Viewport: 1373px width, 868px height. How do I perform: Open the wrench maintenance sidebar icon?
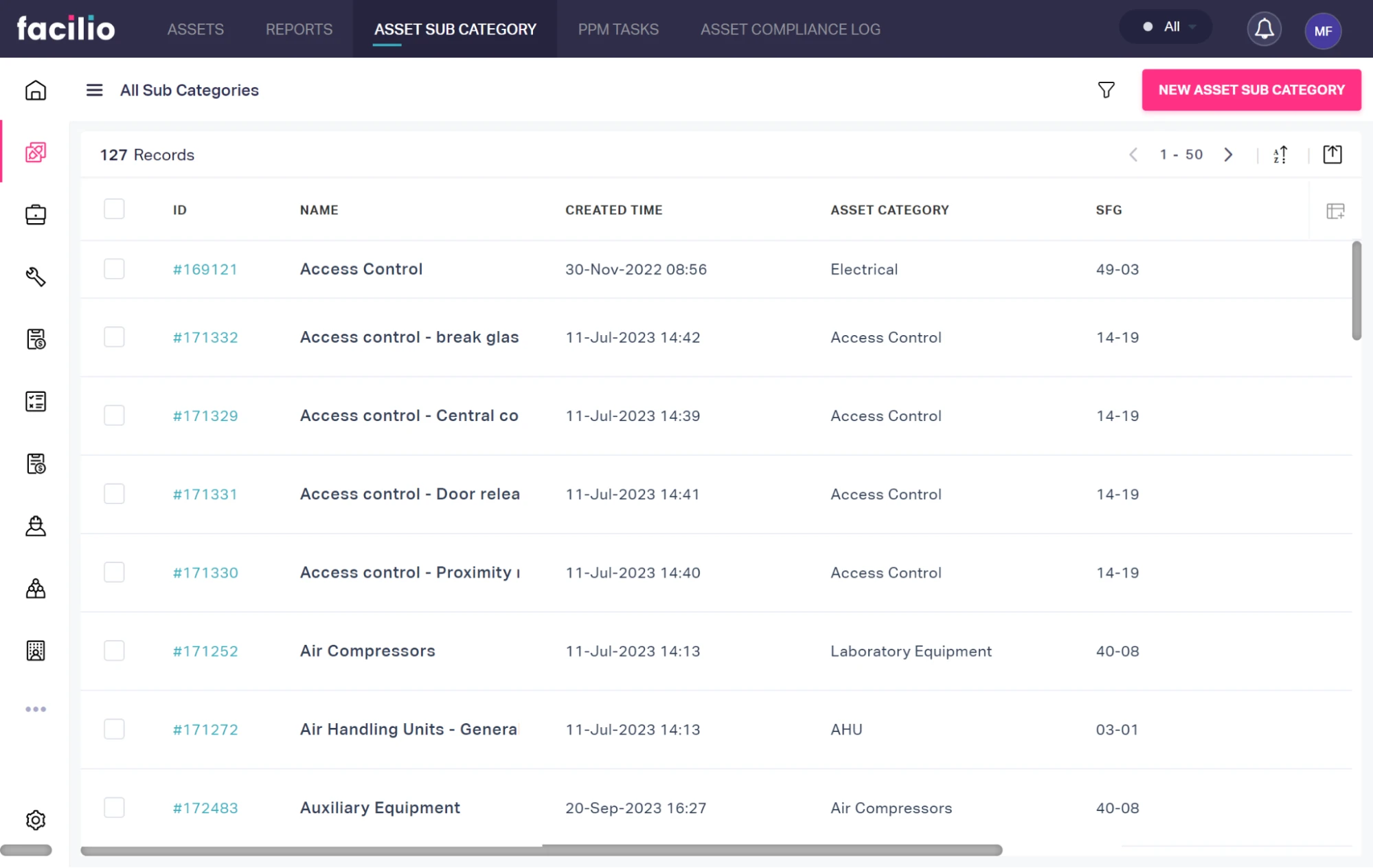(x=36, y=277)
